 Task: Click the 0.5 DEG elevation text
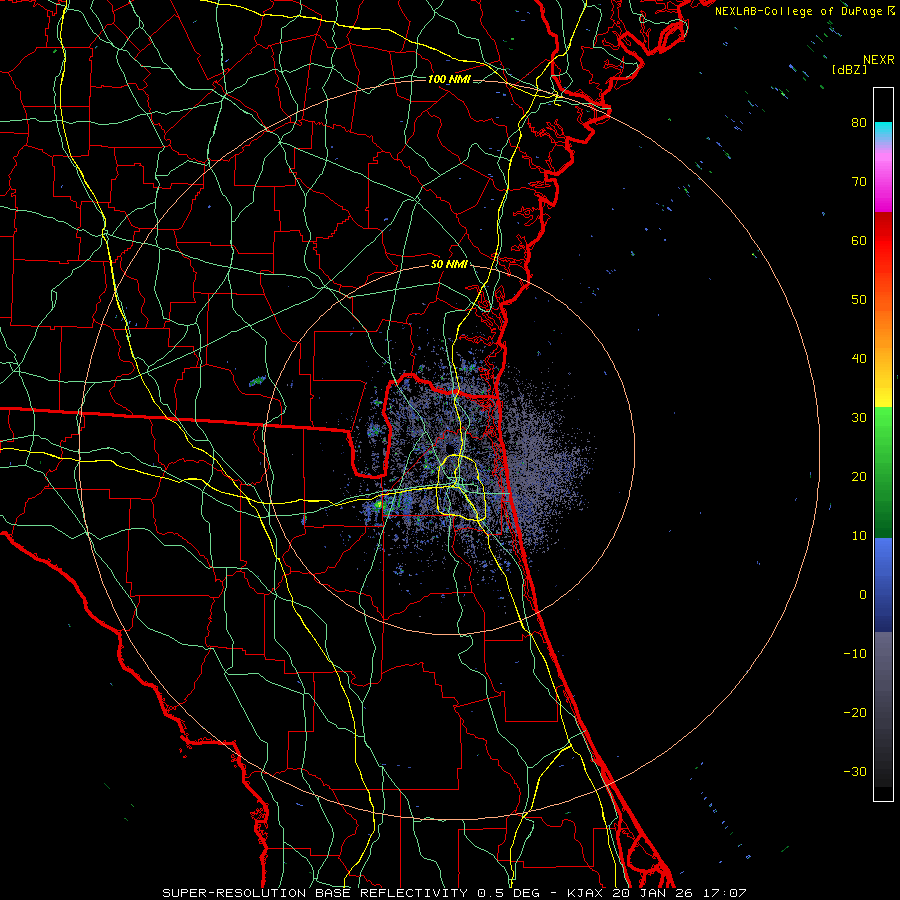(x=507, y=893)
